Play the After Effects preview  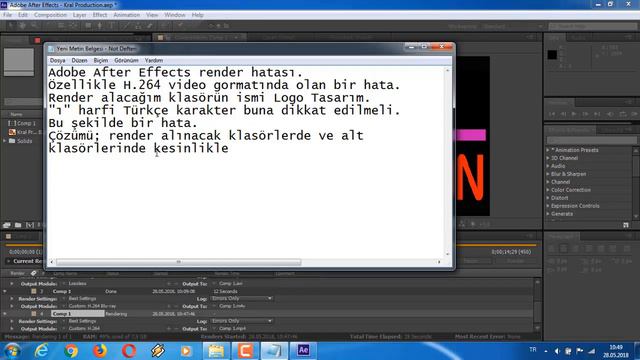coord(574,114)
